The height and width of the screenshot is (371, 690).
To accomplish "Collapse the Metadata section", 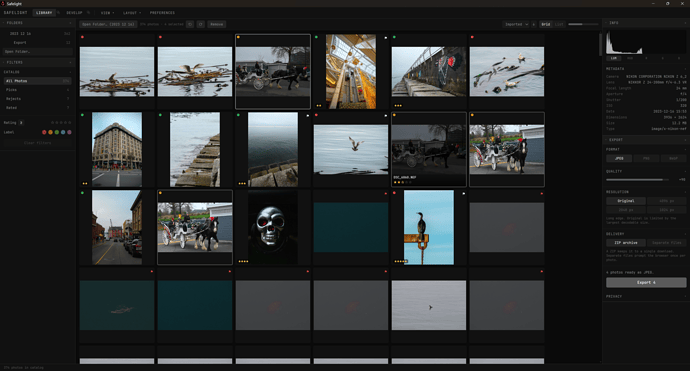I will (646, 69).
